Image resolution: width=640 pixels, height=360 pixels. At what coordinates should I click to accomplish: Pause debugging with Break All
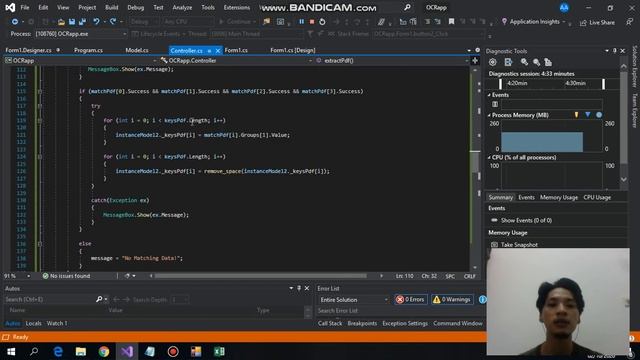pyautogui.click(x=301, y=22)
